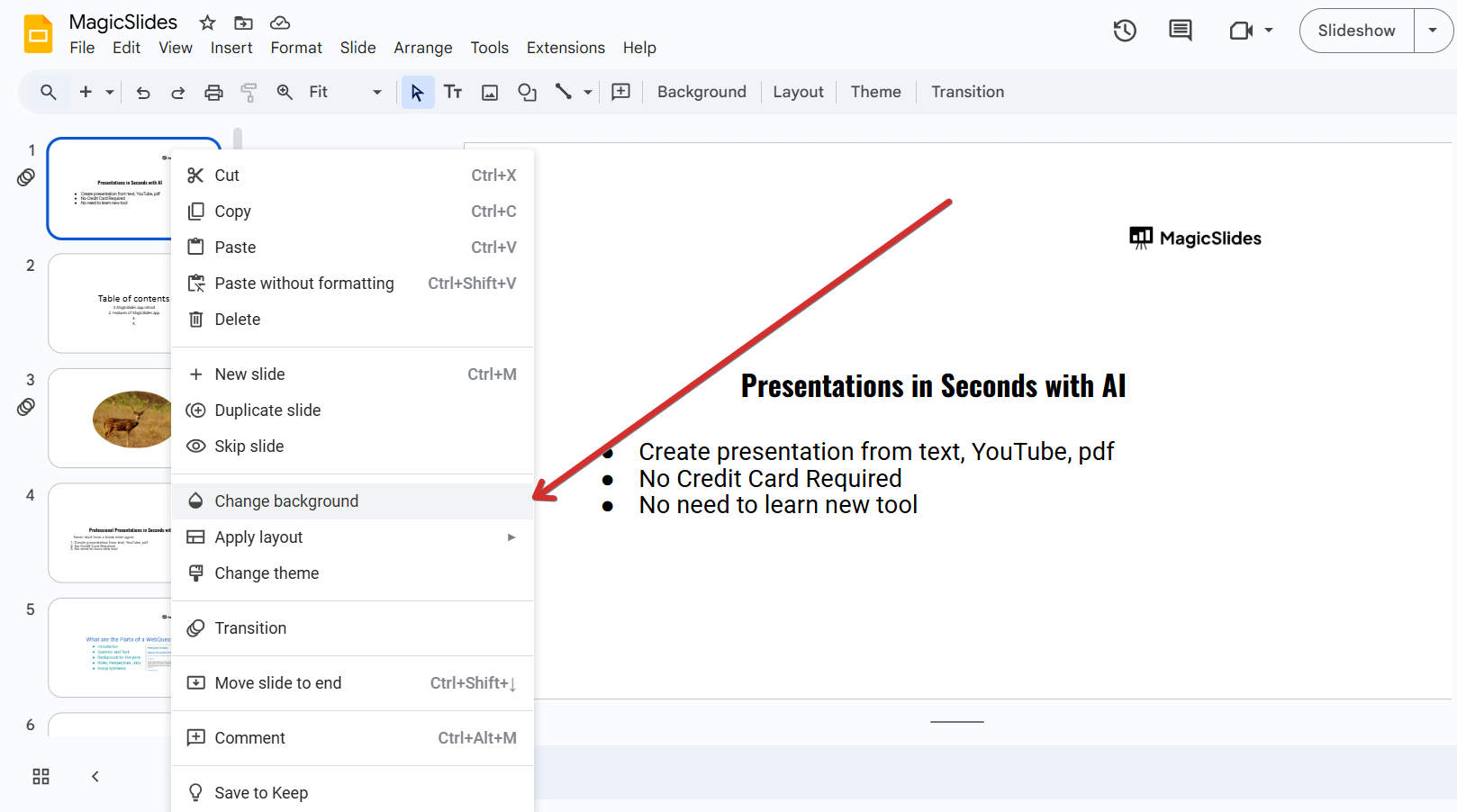The image size is (1457, 812).
Task: Add a new slide plus button
Action: tap(86, 92)
